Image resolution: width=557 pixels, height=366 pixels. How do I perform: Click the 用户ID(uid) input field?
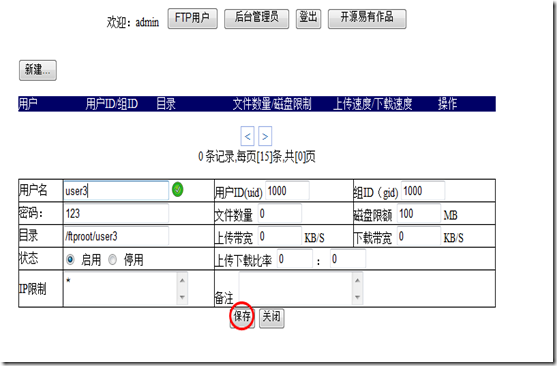pyautogui.click(x=287, y=191)
